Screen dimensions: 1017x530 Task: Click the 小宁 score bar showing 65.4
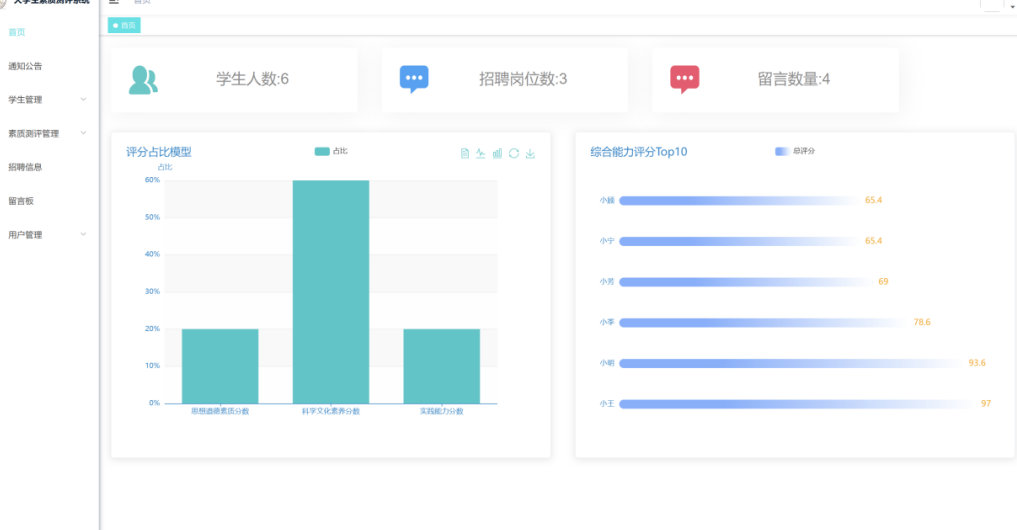[740, 241]
